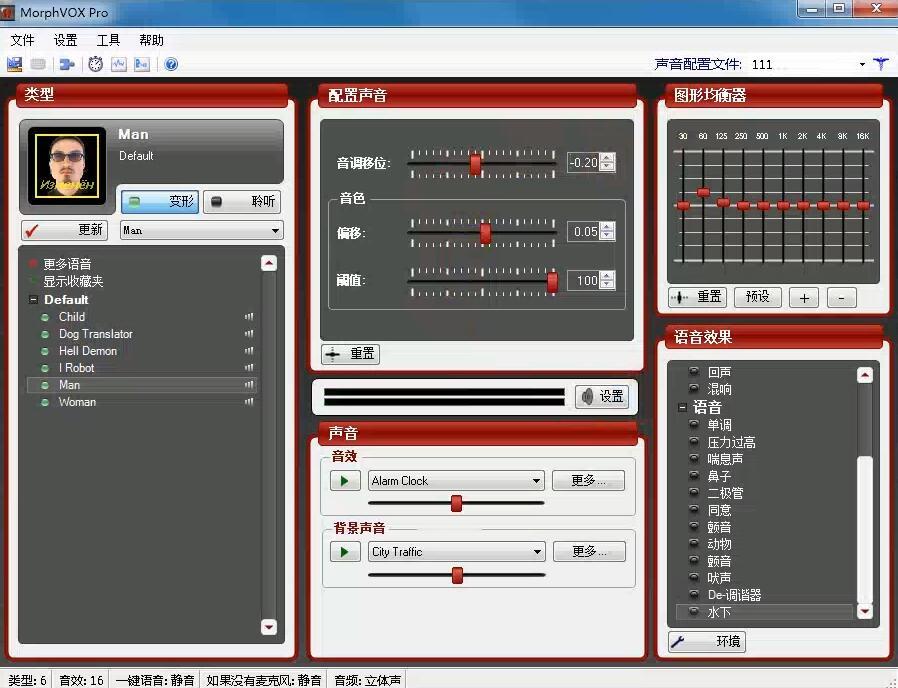
Task: Toggle the 聆听 listen button
Action: pyautogui.click(x=242, y=202)
